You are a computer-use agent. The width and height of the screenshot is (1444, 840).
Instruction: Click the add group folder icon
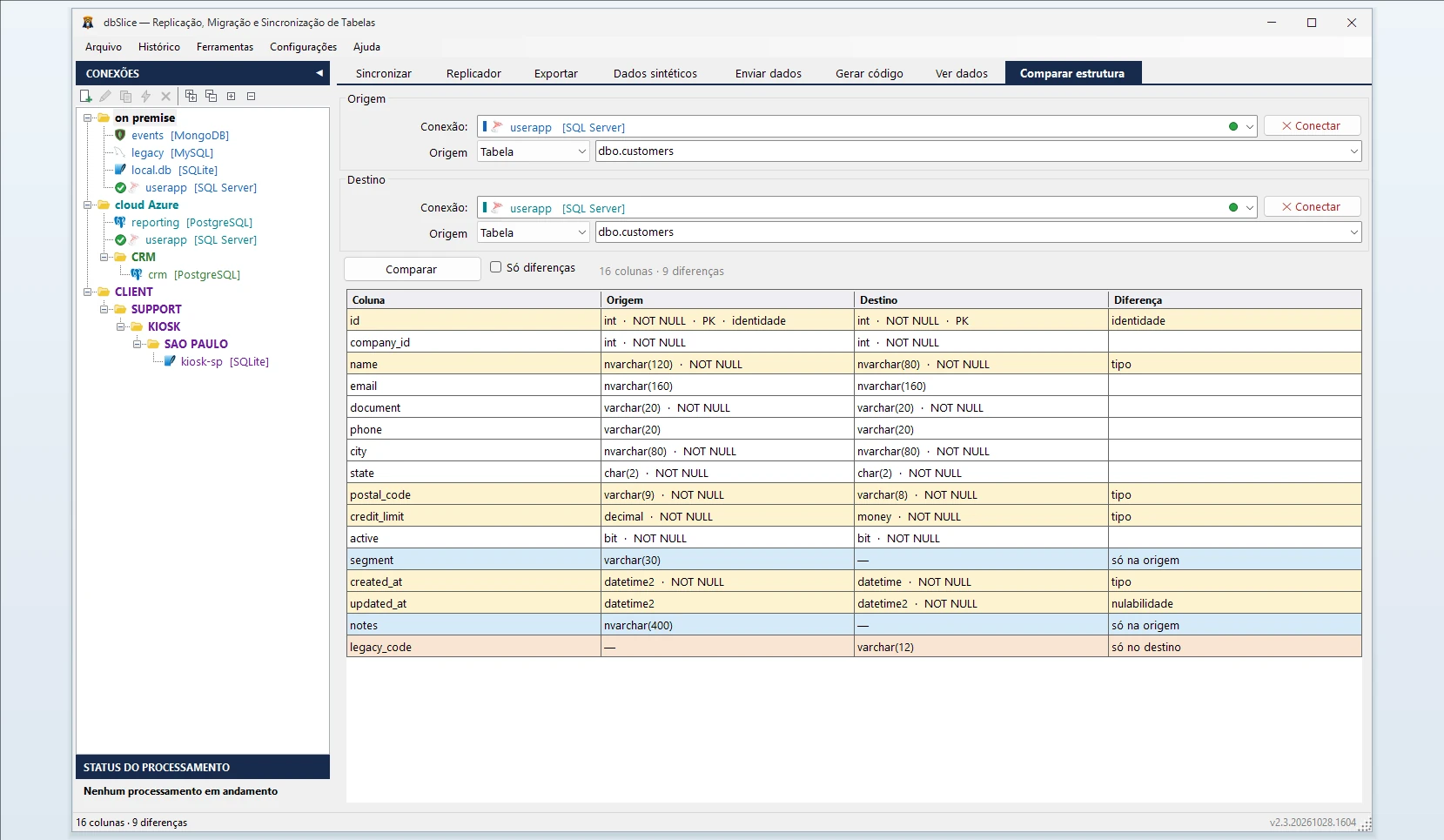coord(191,96)
